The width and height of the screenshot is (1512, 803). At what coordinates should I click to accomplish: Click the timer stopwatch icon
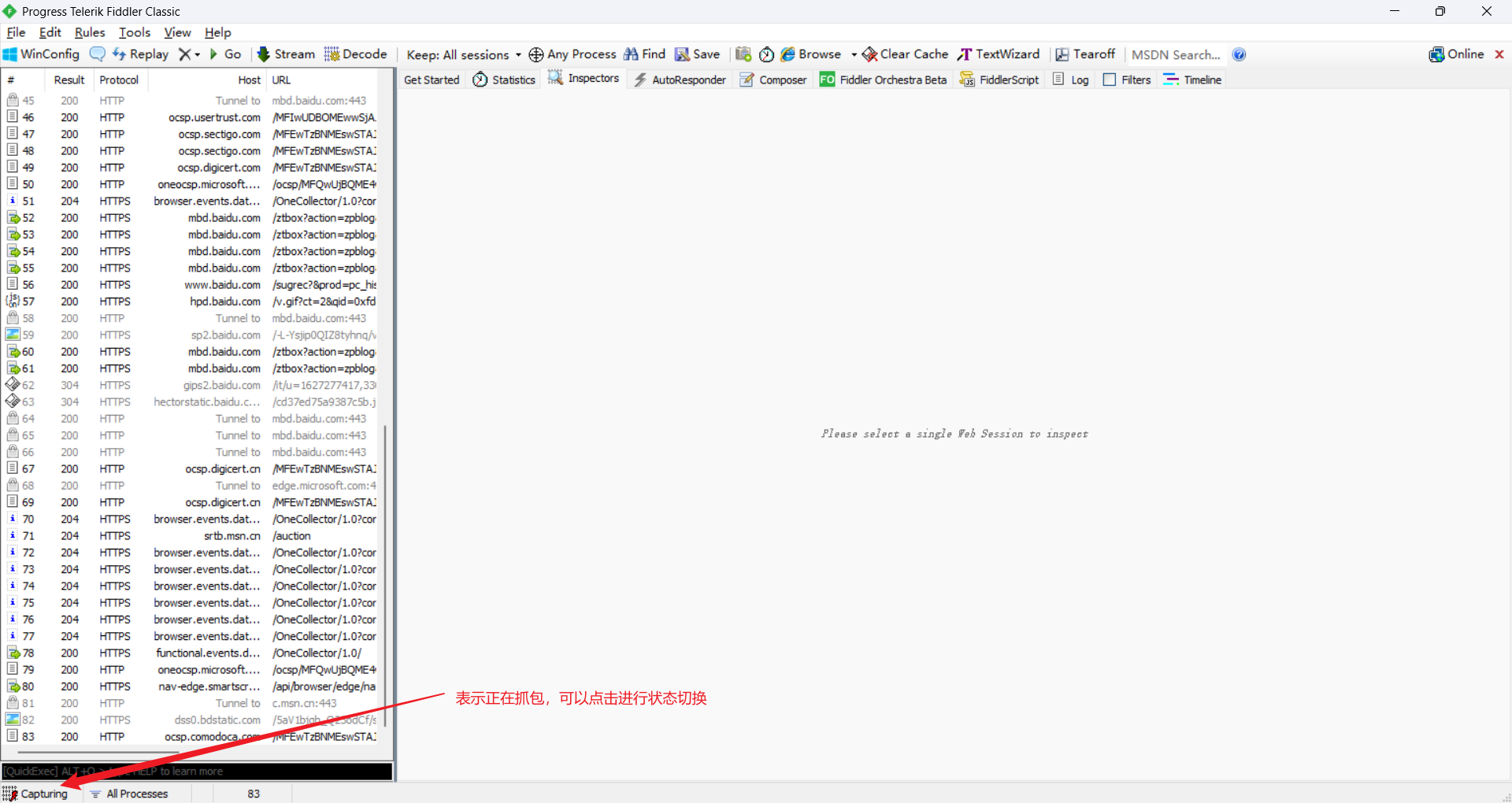766,54
